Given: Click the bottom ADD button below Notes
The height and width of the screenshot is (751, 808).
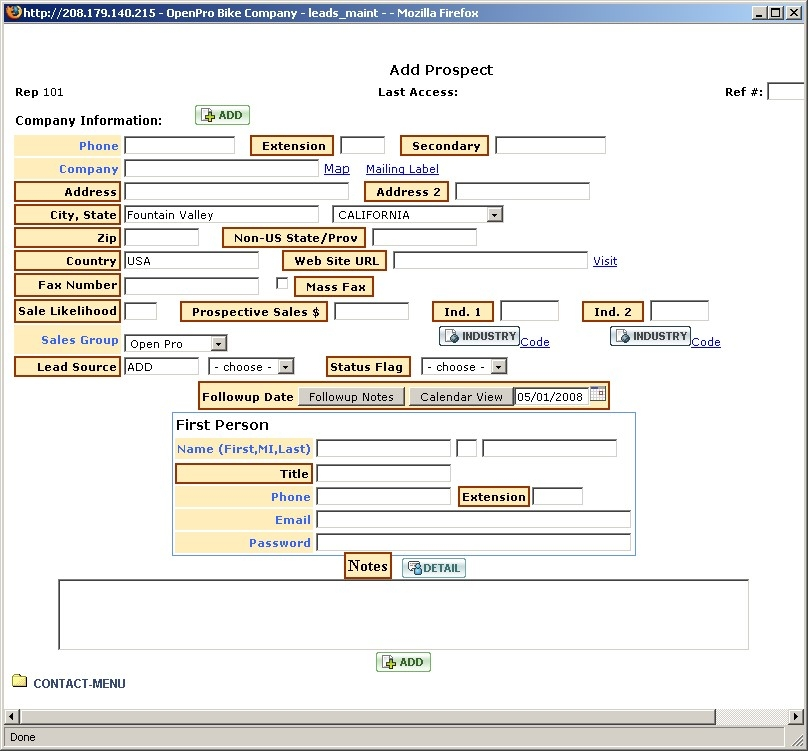Looking at the screenshot, I should (x=403, y=662).
